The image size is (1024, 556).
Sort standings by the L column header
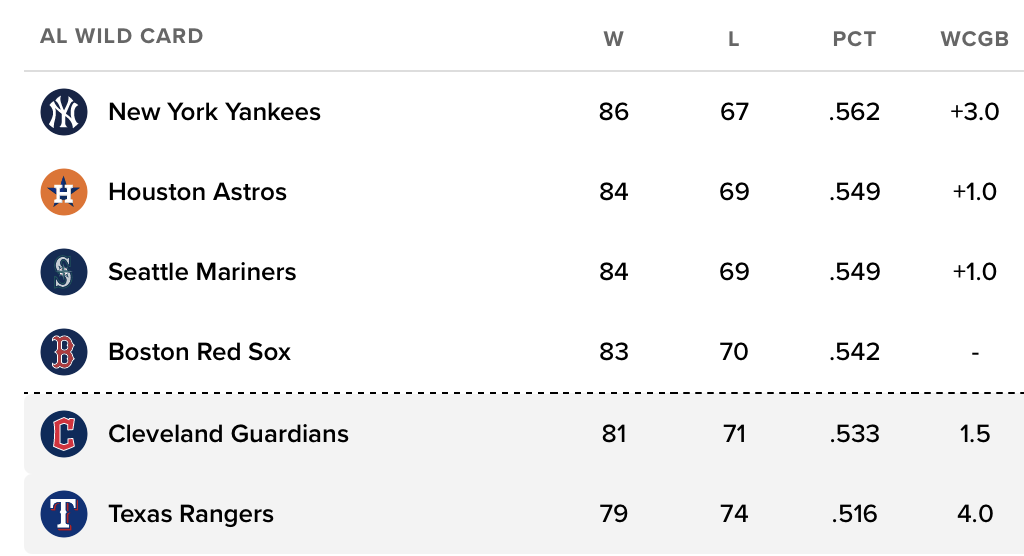734,39
